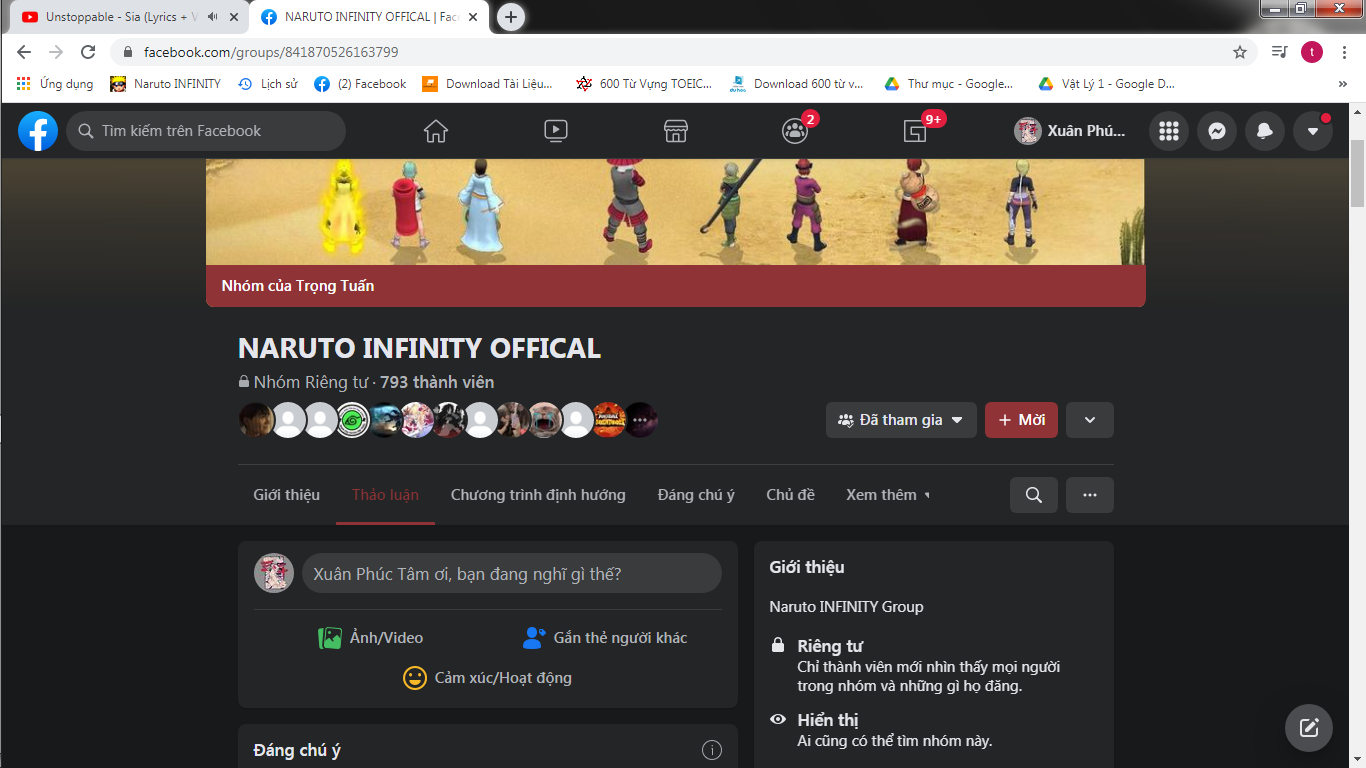Show more bookmarks chevron

tap(1343, 84)
